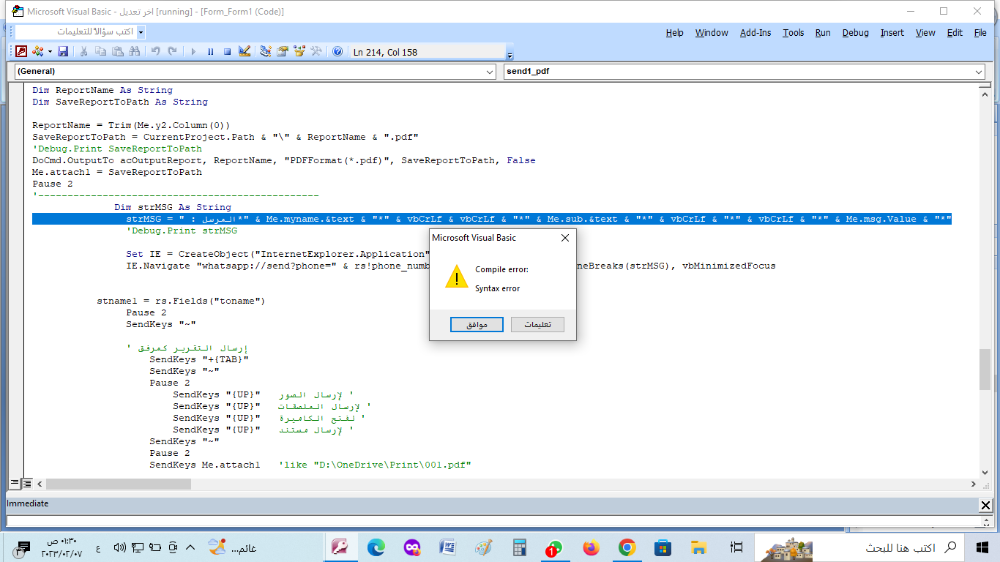1000x562 pixels.
Task: Stop execution with the Reset icon
Action: click(x=227, y=52)
